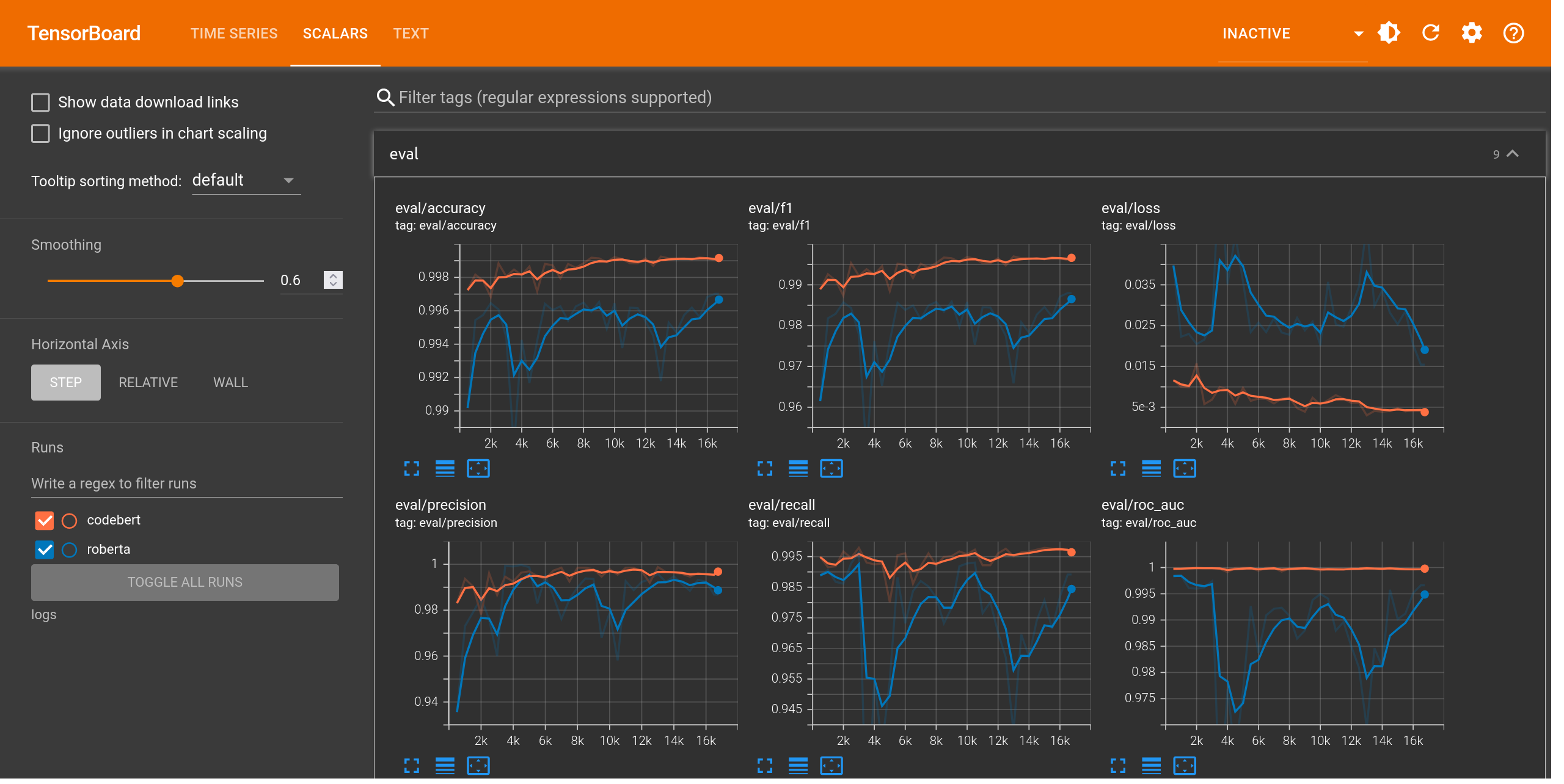Fit domain to data on eval/precision chart

[478, 765]
